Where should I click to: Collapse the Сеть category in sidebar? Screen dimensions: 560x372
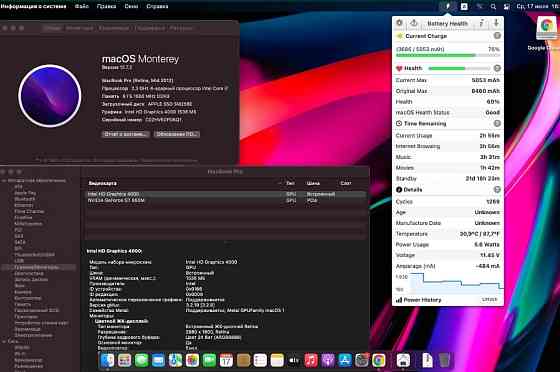4,341
